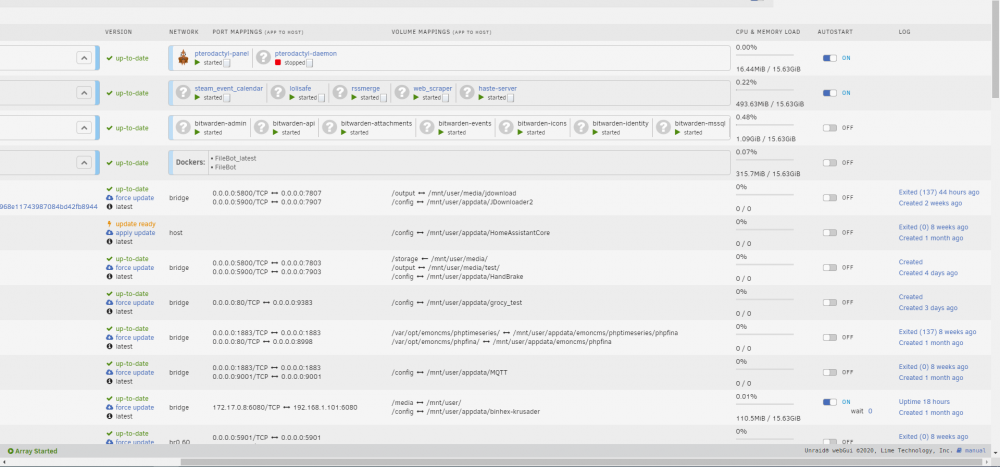Enable autostart for the grocy_test container
The image size is (1000, 467).
point(830,302)
